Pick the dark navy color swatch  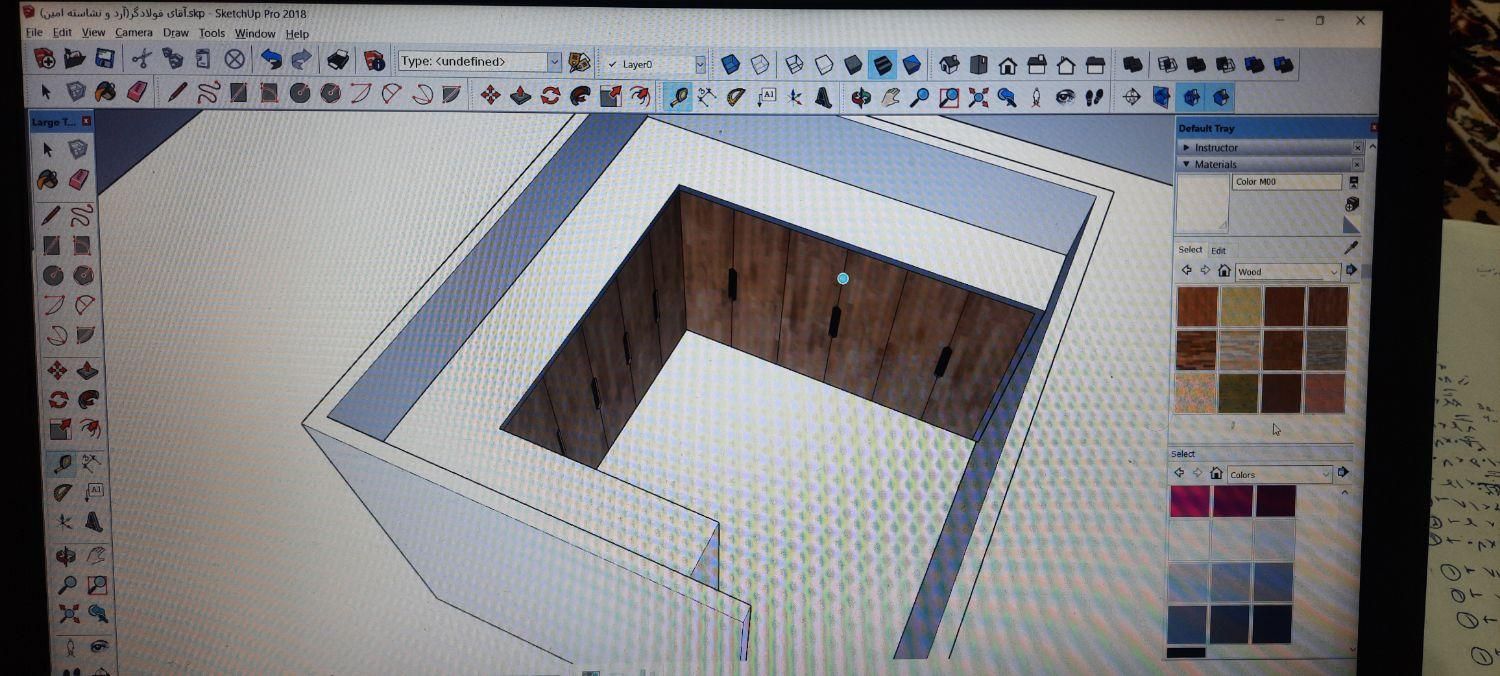click(x=1271, y=625)
